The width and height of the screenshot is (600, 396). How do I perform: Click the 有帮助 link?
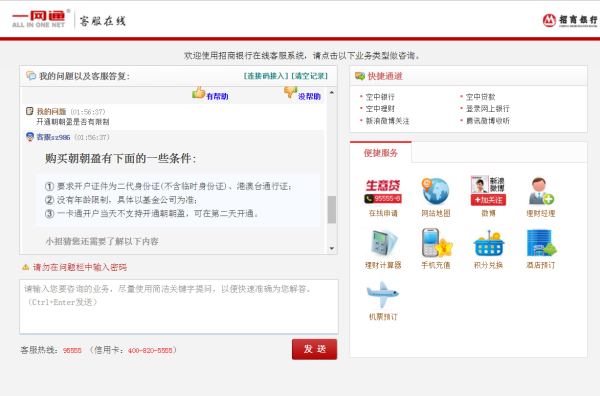click(217, 96)
